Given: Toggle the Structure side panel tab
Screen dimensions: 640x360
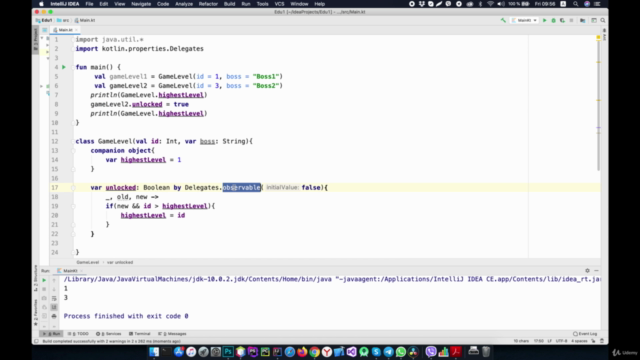Looking at the screenshot, I should click(x=35, y=278).
